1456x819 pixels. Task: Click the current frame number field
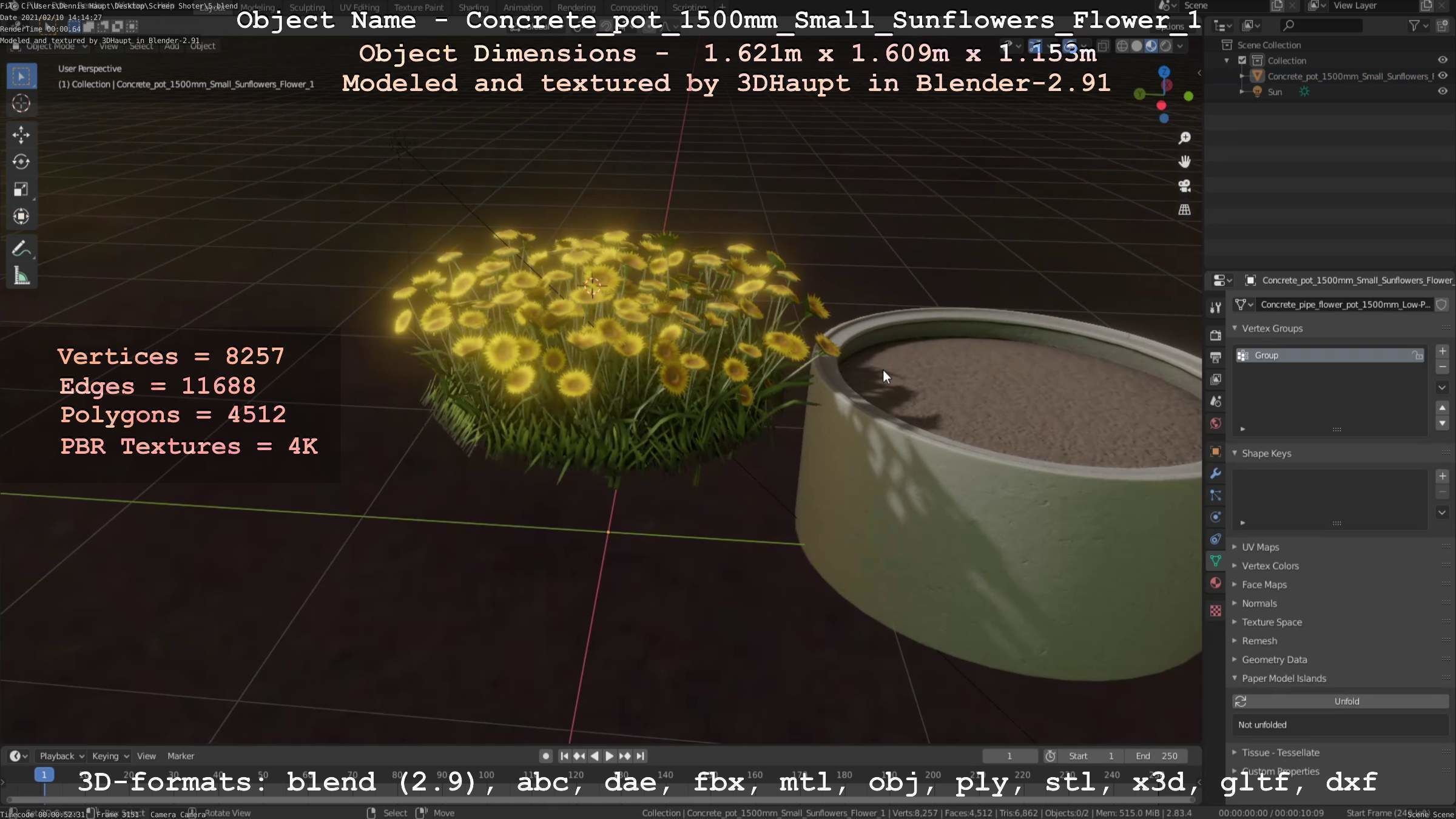pyautogui.click(x=1009, y=756)
